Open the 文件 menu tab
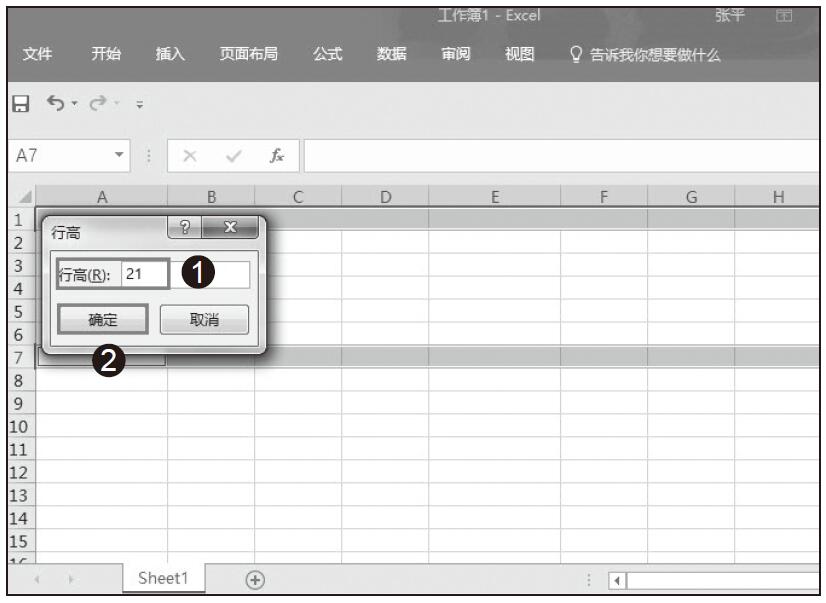The image size is (826, 603). [x=38, y=55]
